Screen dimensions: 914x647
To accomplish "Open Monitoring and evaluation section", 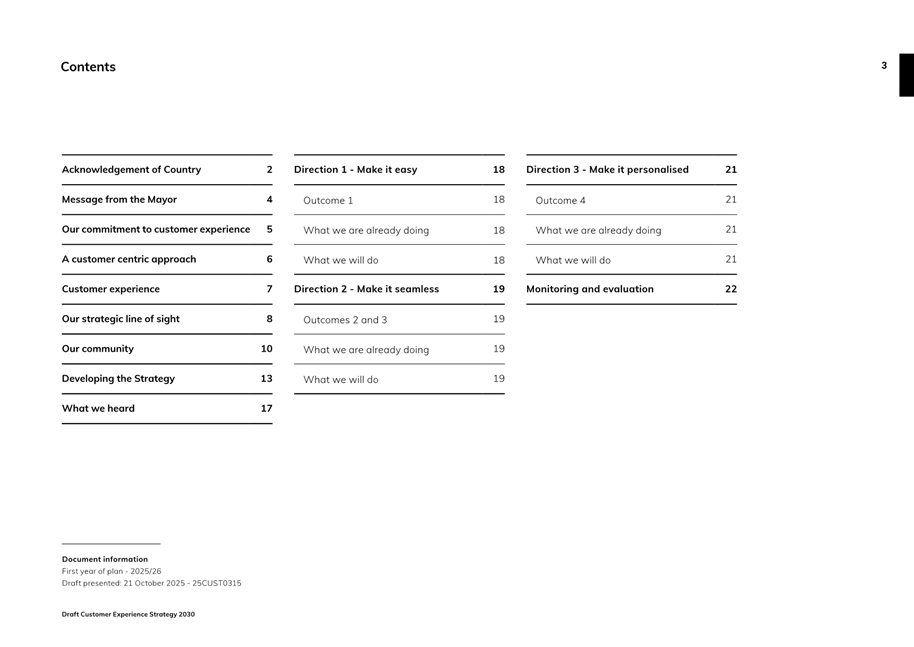I will click(x=590, y=290).
